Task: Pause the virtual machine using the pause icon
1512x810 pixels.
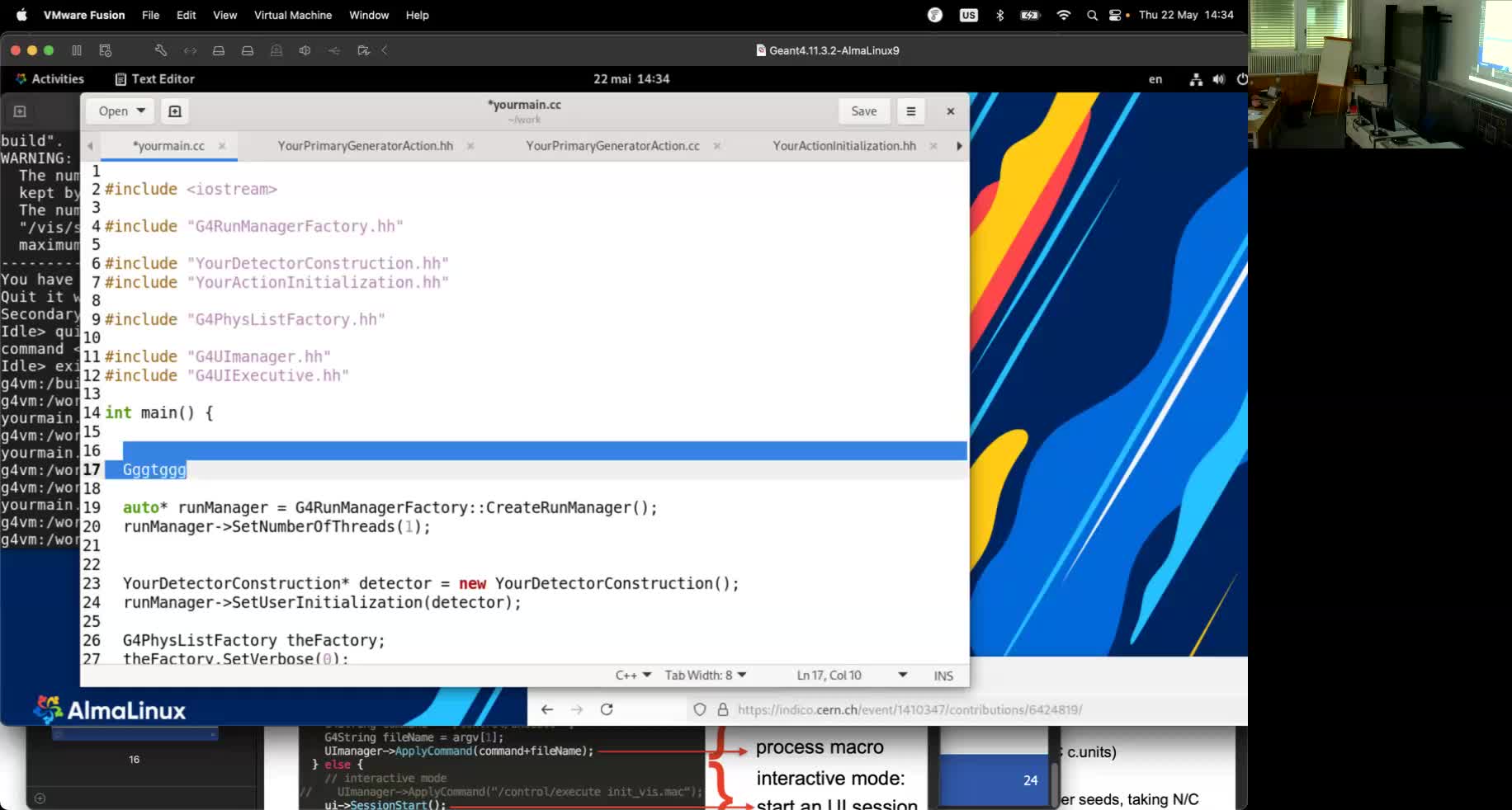Action: coord(77,50)
